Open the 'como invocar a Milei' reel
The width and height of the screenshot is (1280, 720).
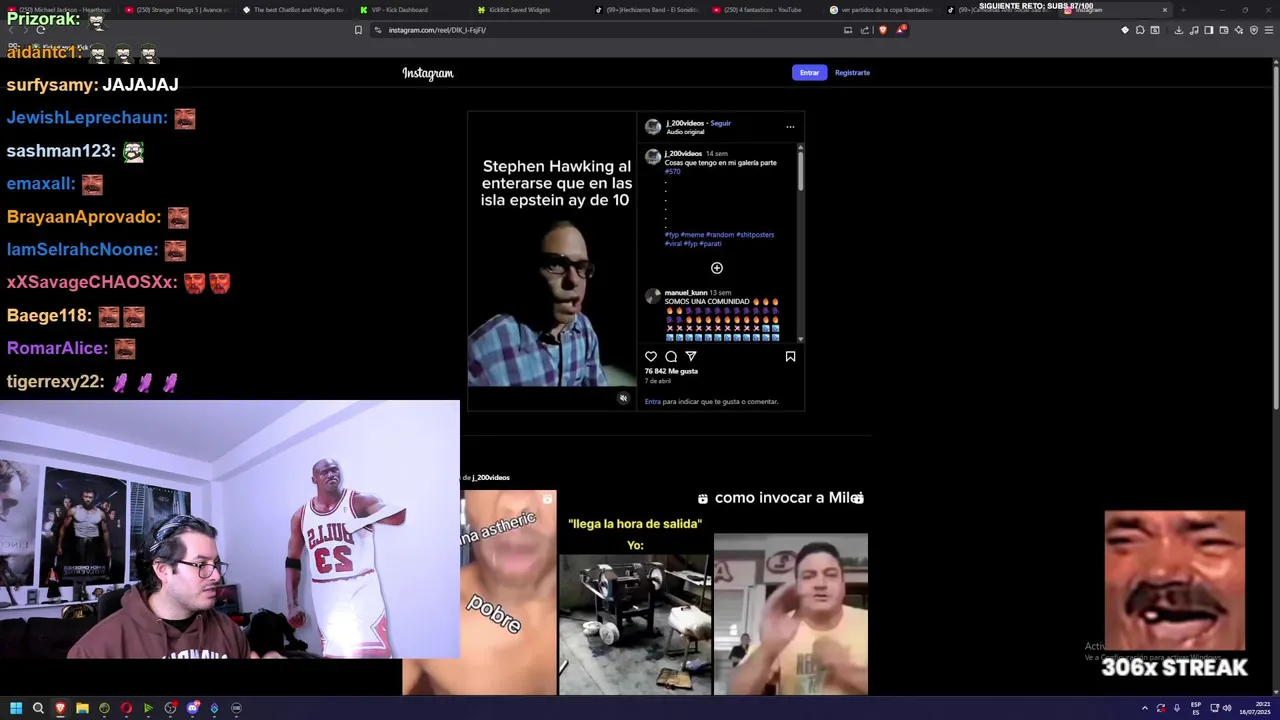790,592
